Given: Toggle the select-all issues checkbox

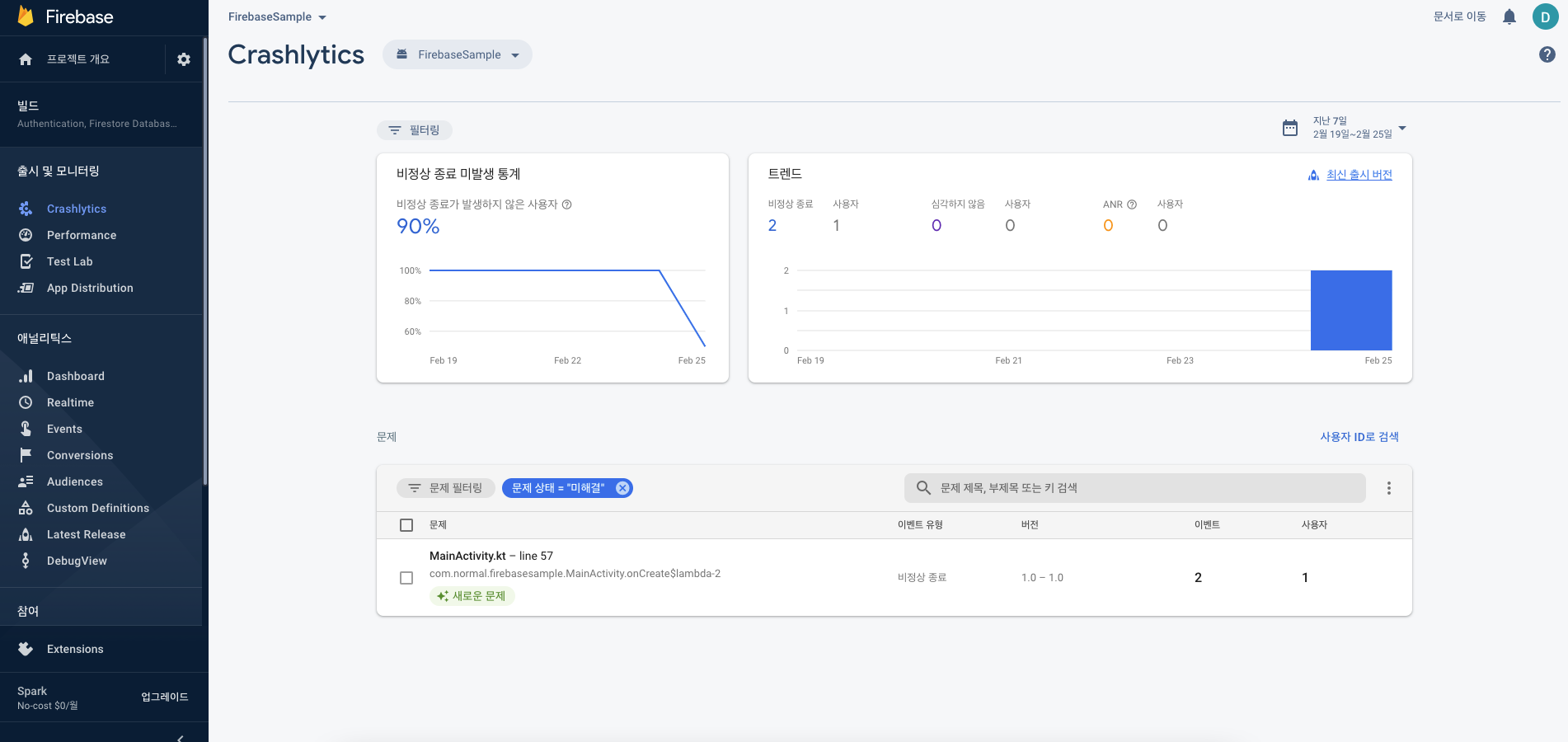Looking at the screenshot, I should [406, 525].
